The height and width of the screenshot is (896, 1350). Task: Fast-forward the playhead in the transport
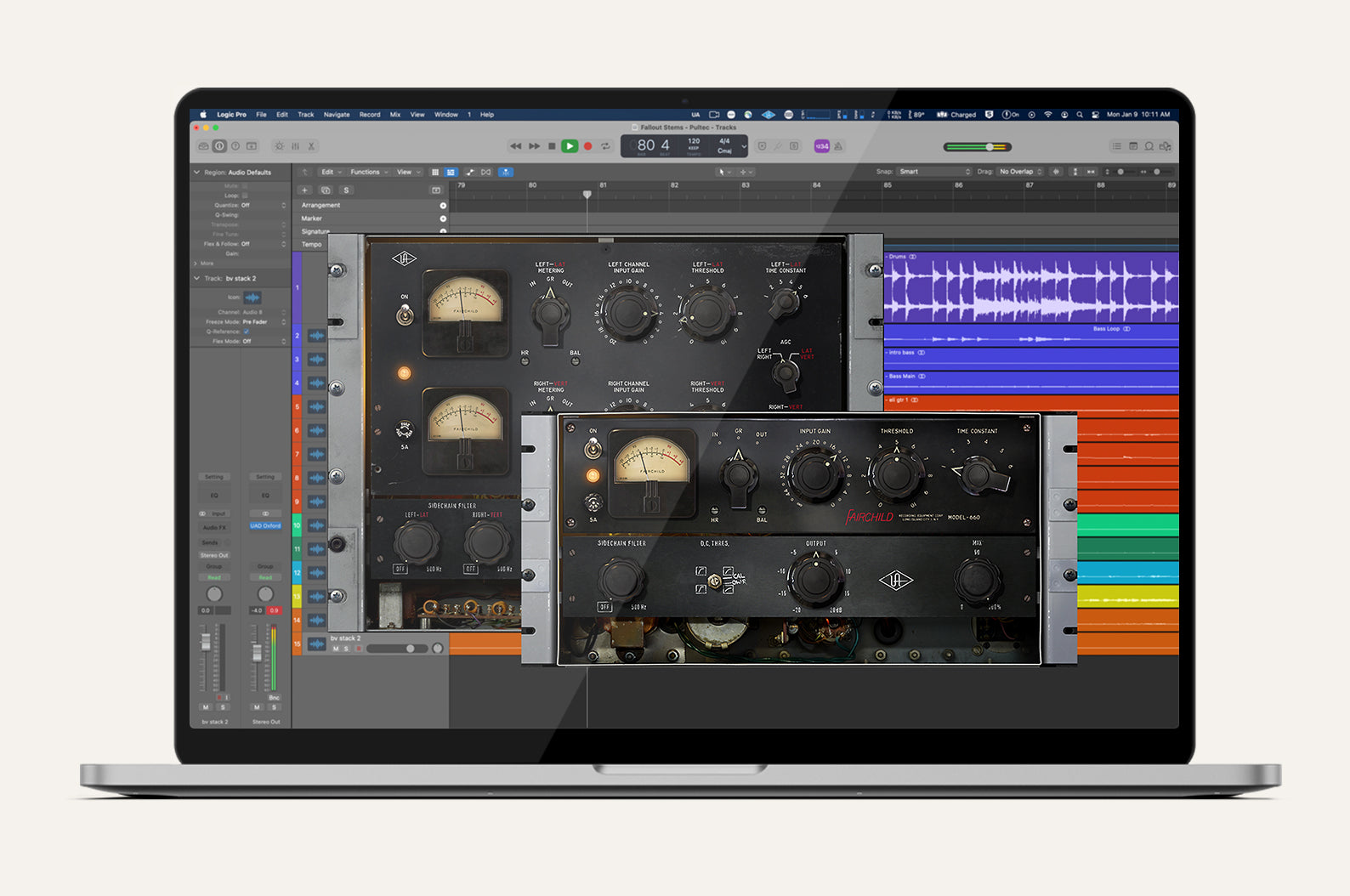534,146
